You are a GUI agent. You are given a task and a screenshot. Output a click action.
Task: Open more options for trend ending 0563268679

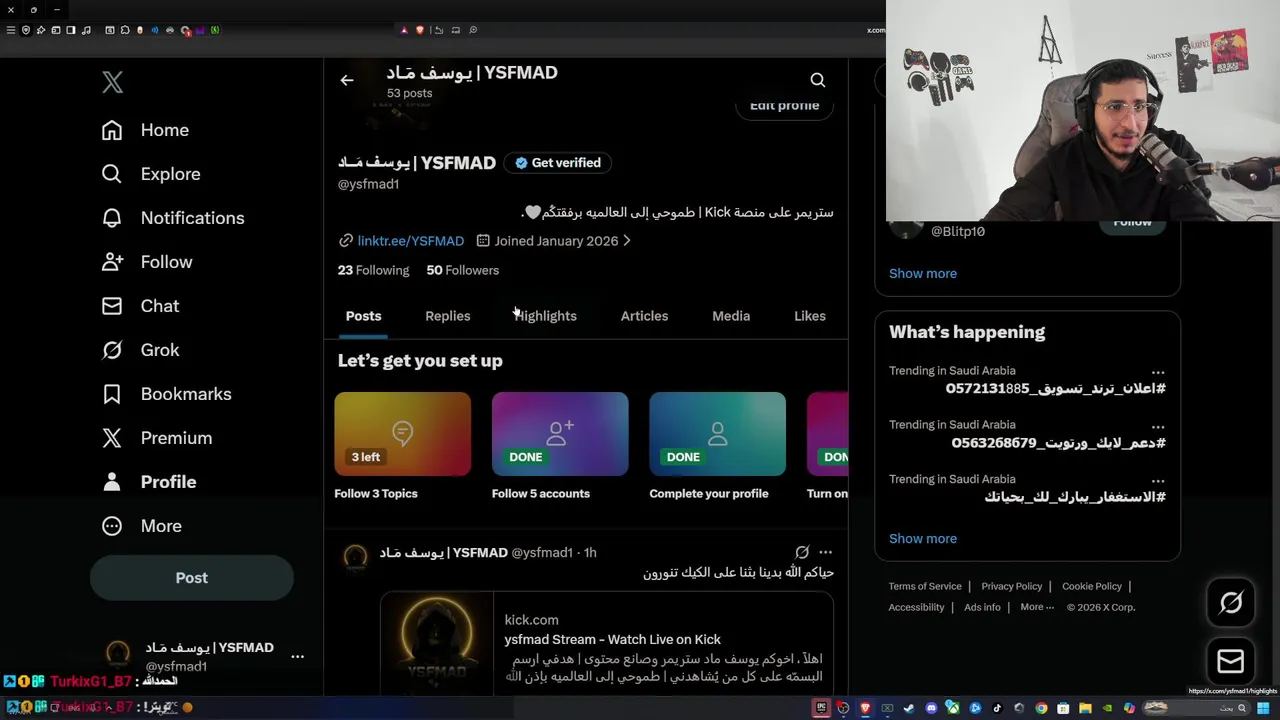[1158, 425]
